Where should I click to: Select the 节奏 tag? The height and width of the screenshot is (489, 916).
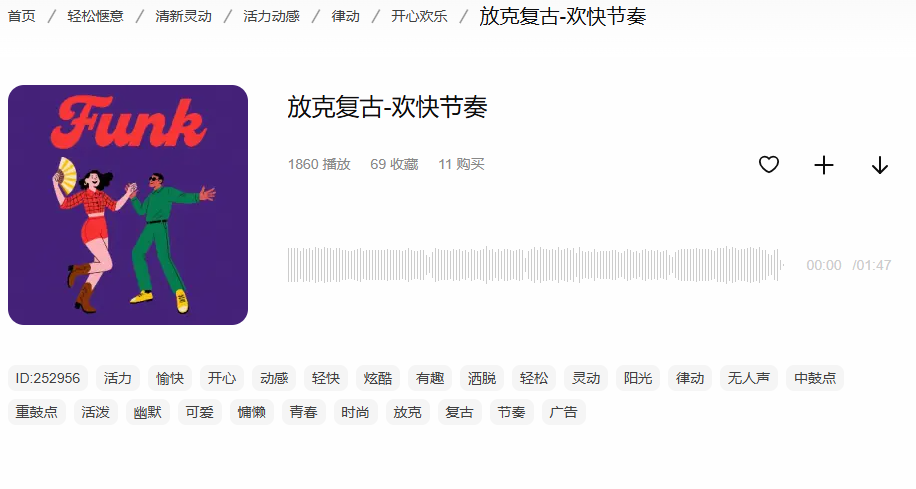coord(511,412)
